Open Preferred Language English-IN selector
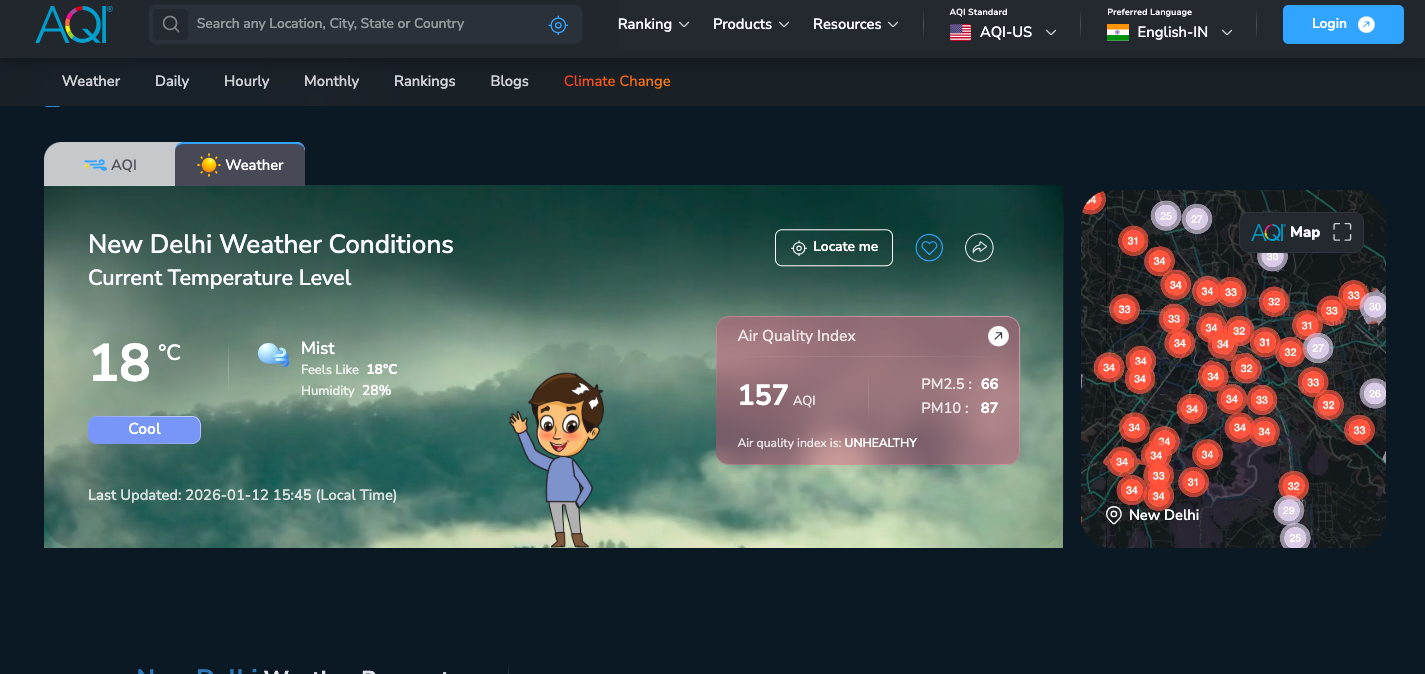 point(1170,32)
